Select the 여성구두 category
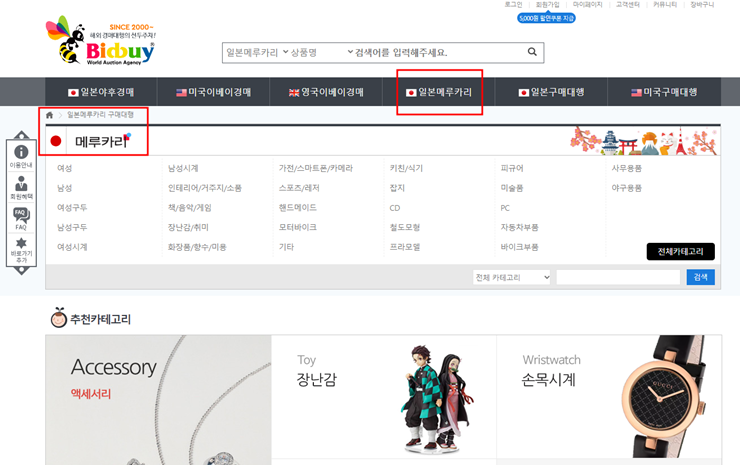The width and height of the screenshot is (740, 465). pos(72,208)
